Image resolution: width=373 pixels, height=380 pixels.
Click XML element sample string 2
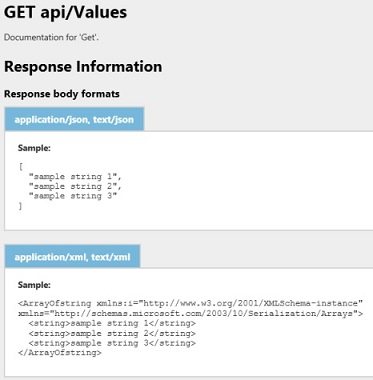(112, 333)
